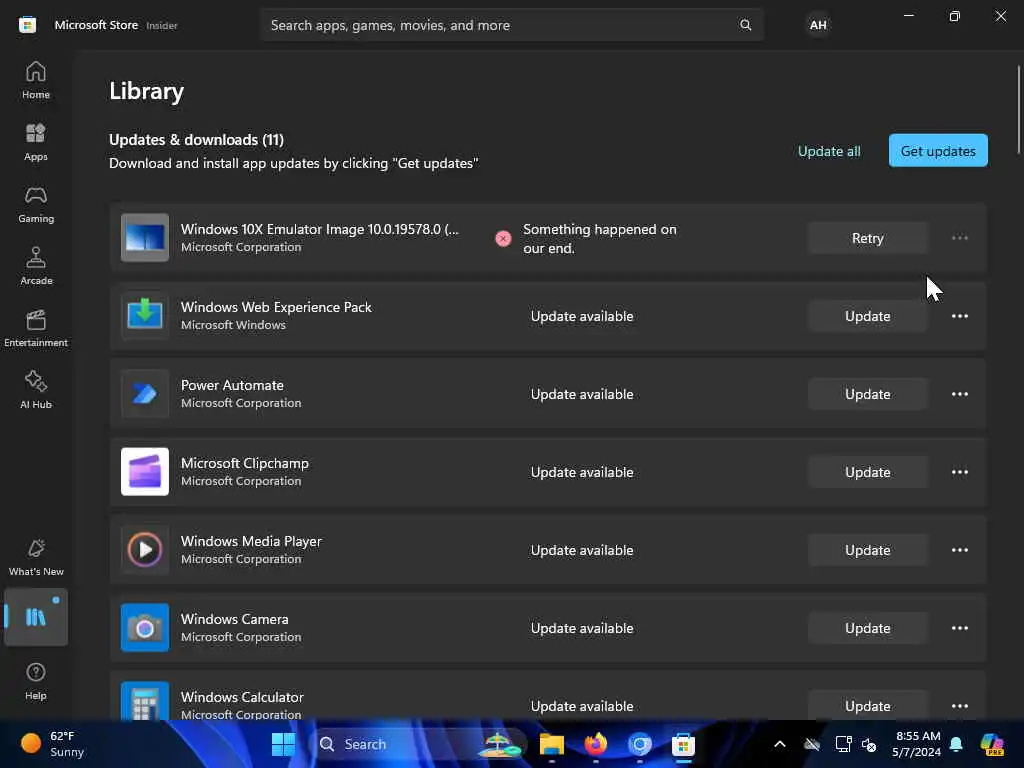Update Power Automate

867,394
